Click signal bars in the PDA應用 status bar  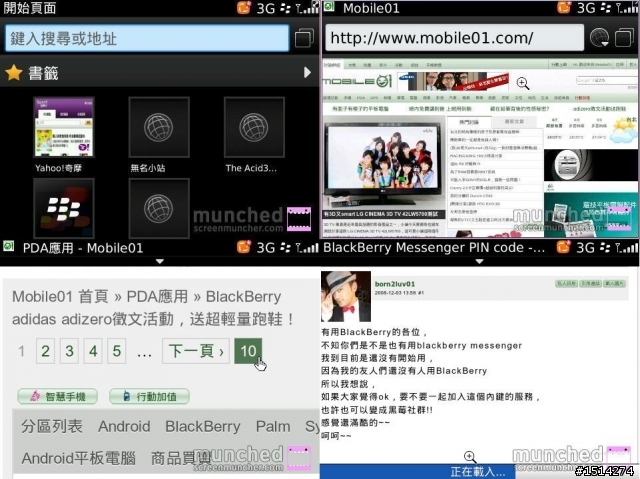click(307, 247)
